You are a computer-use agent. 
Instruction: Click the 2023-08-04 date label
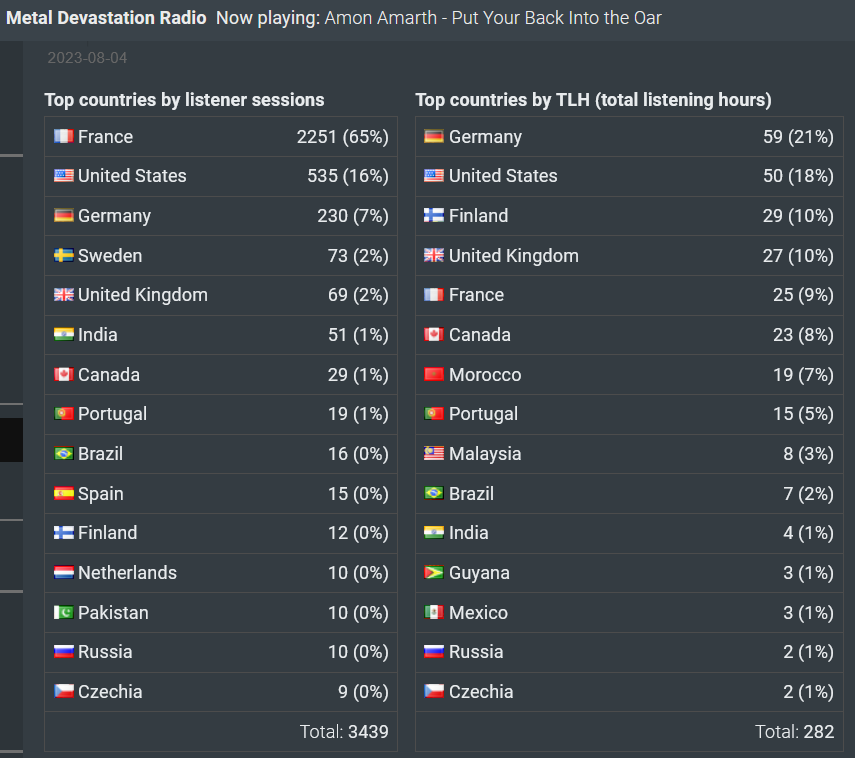click(x=87, y=58)
